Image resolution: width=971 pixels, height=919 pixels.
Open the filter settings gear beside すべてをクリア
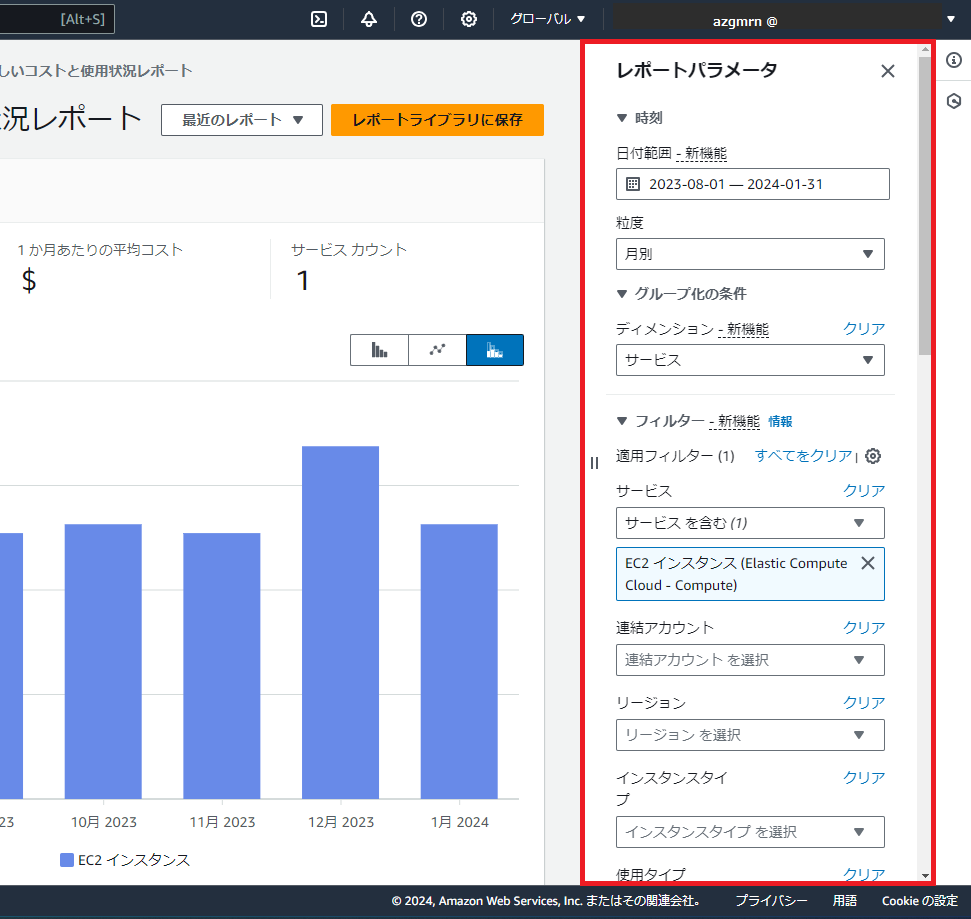click(x=872, y=456)
